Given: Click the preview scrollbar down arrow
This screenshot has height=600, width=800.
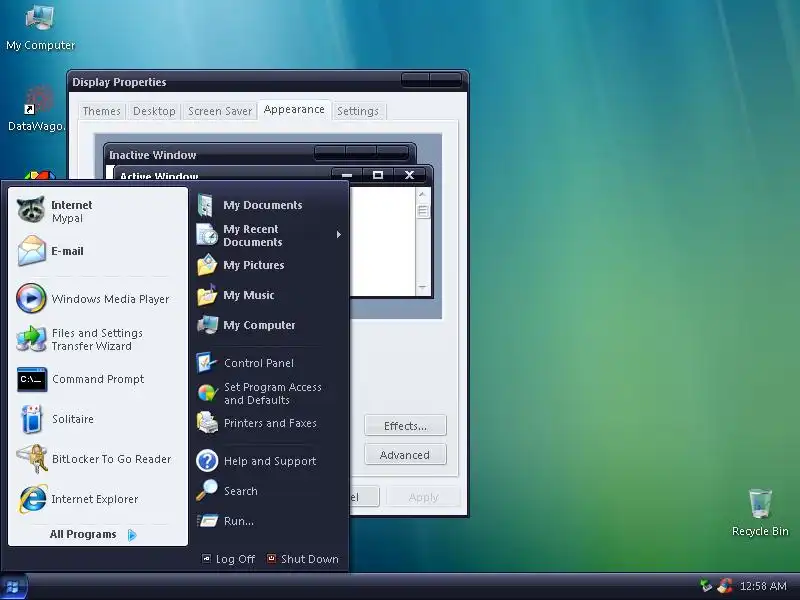Looking at the screenshot, I should [x=422, y=287].
